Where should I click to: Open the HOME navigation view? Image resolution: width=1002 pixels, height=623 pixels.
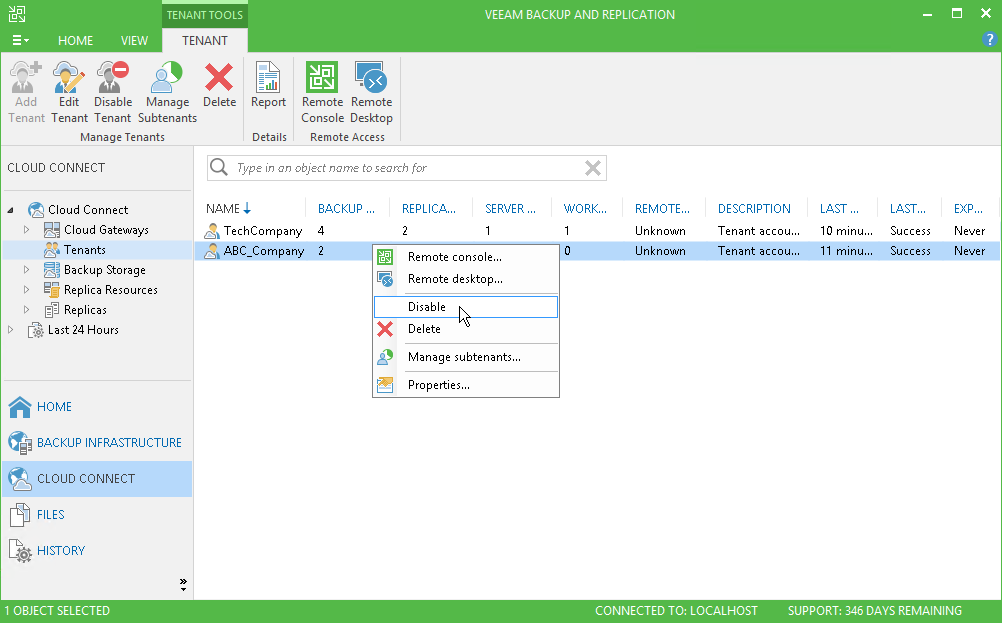pos(97,407)
